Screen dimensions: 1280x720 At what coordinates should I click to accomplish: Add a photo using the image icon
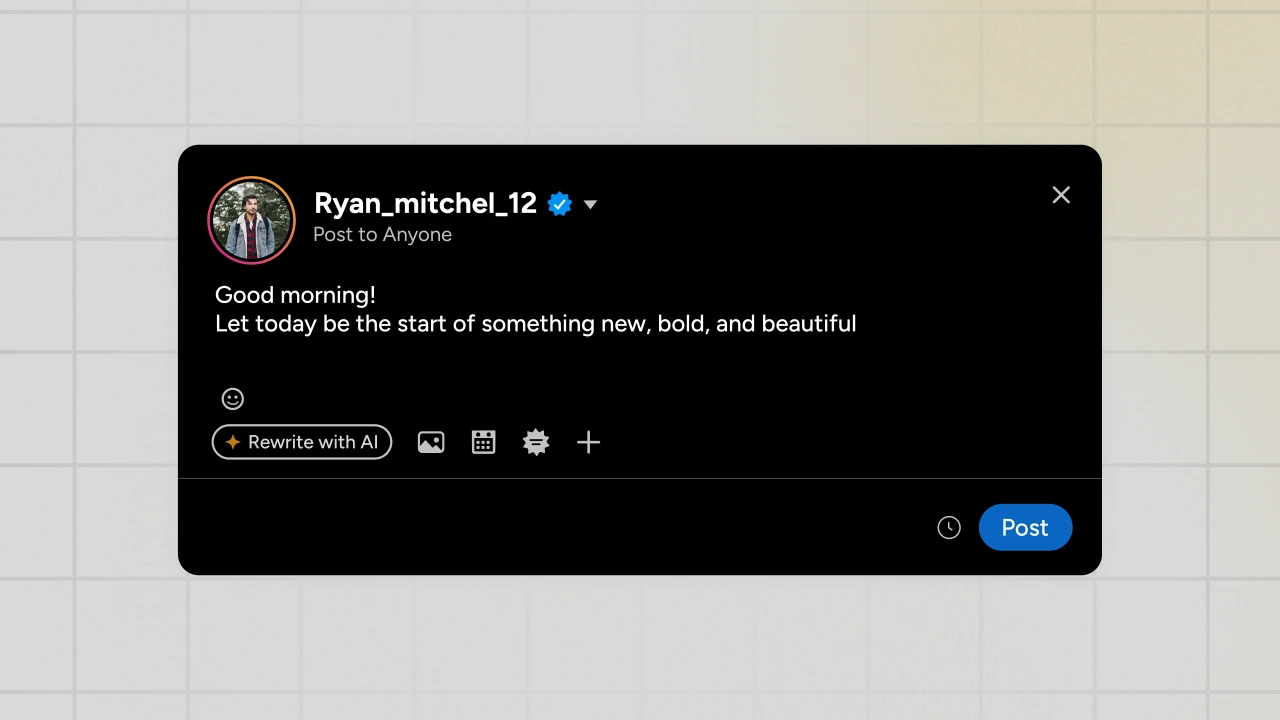point(431,442)
